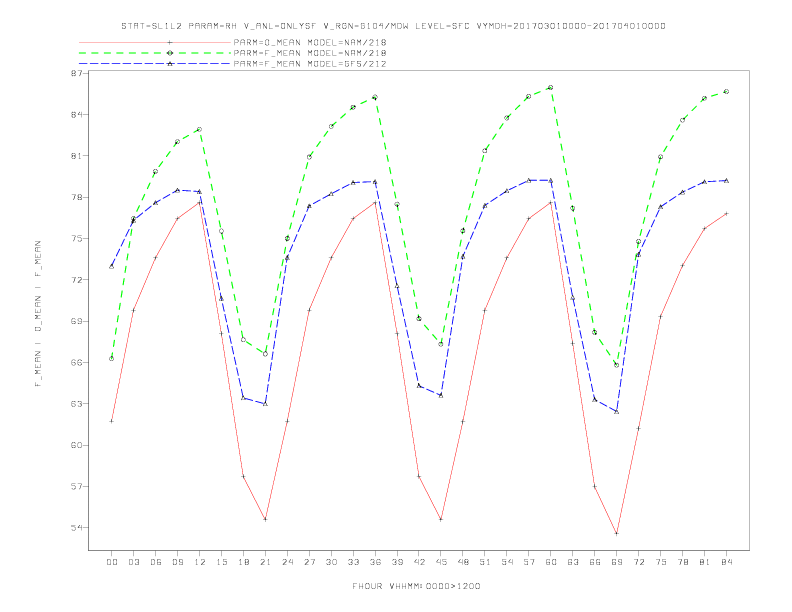This screenshot has height=612, width=792.
Task: Click the 75 forecast hour label on the x-axis
Action: [x=661, y=562]
